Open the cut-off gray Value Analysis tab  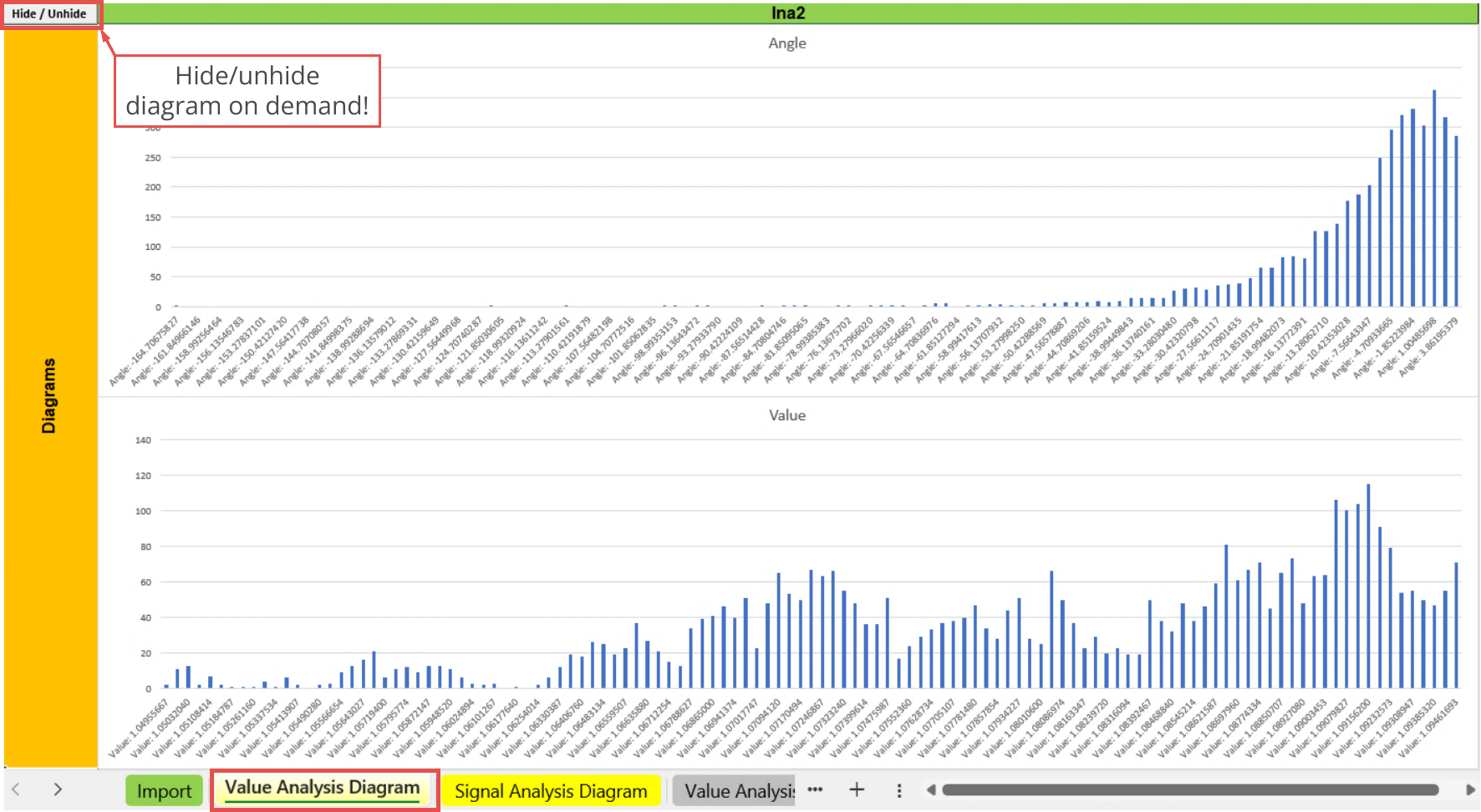[734, 790]
